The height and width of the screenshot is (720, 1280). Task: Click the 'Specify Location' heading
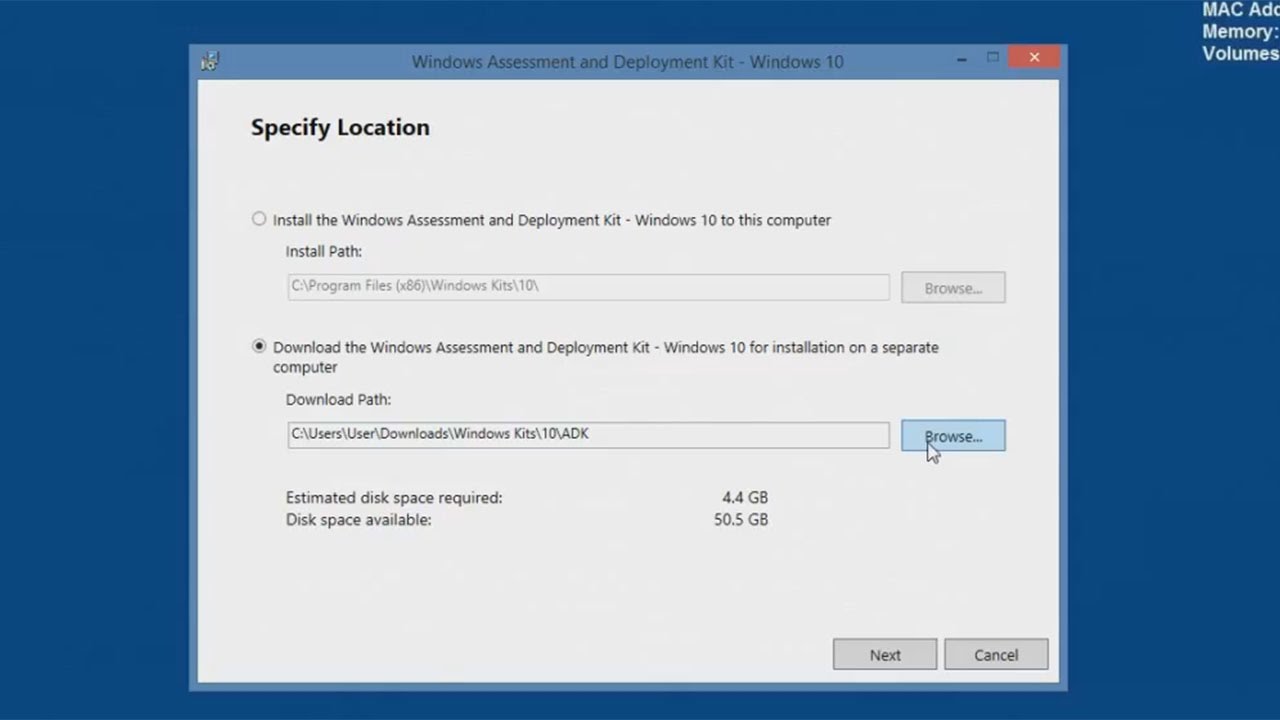(340, 127)
